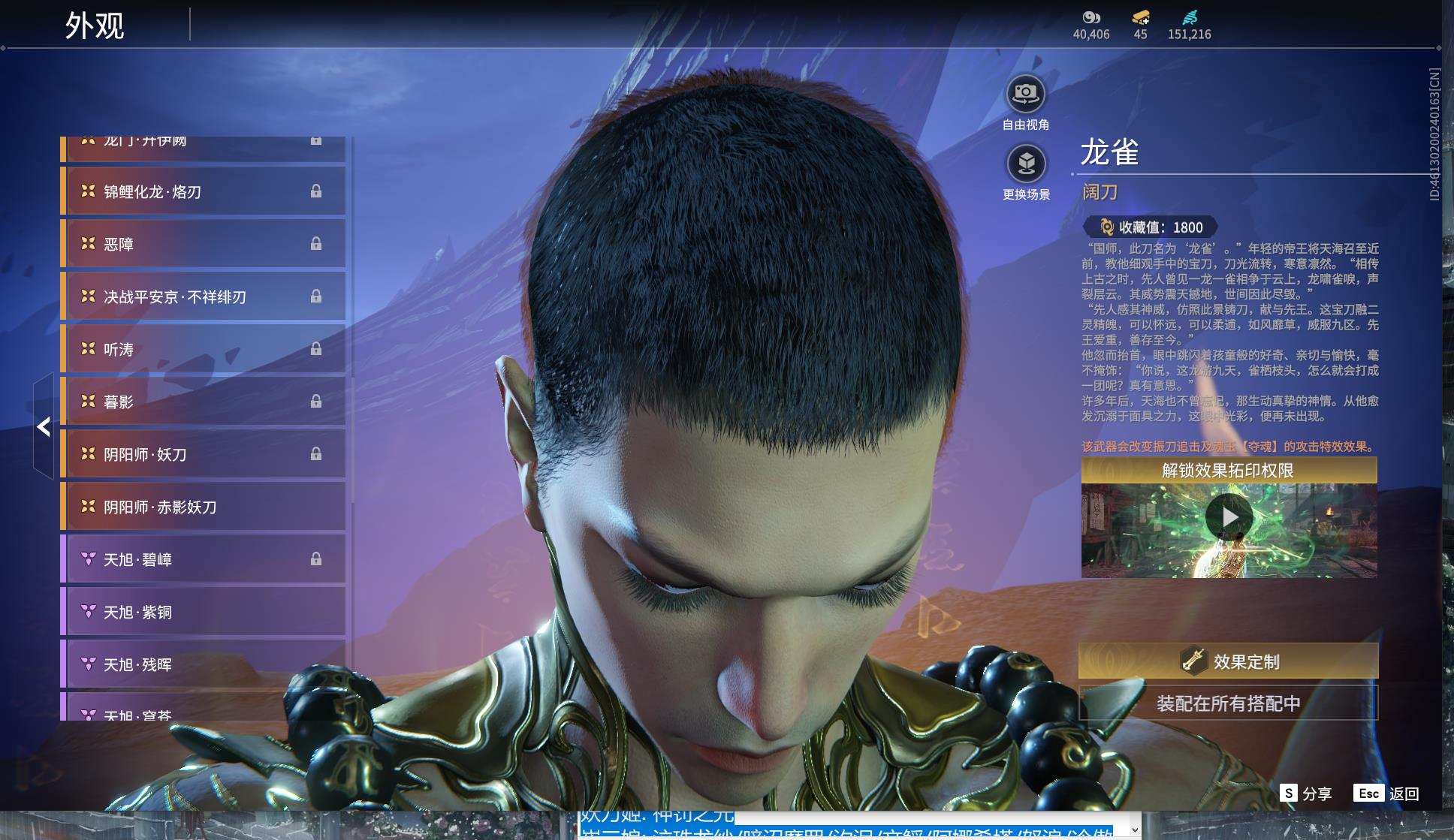Viewport: 1454px width, 840px height.
Task: Choose the 天旭·碧嶂 skin
Action: pyautogui.click(x=203, y=559)
